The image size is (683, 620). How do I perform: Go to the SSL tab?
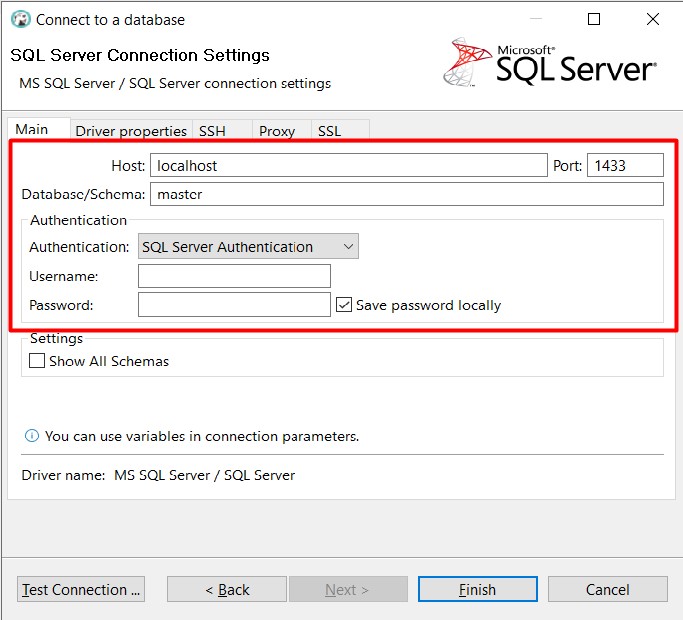pos(329,131)
